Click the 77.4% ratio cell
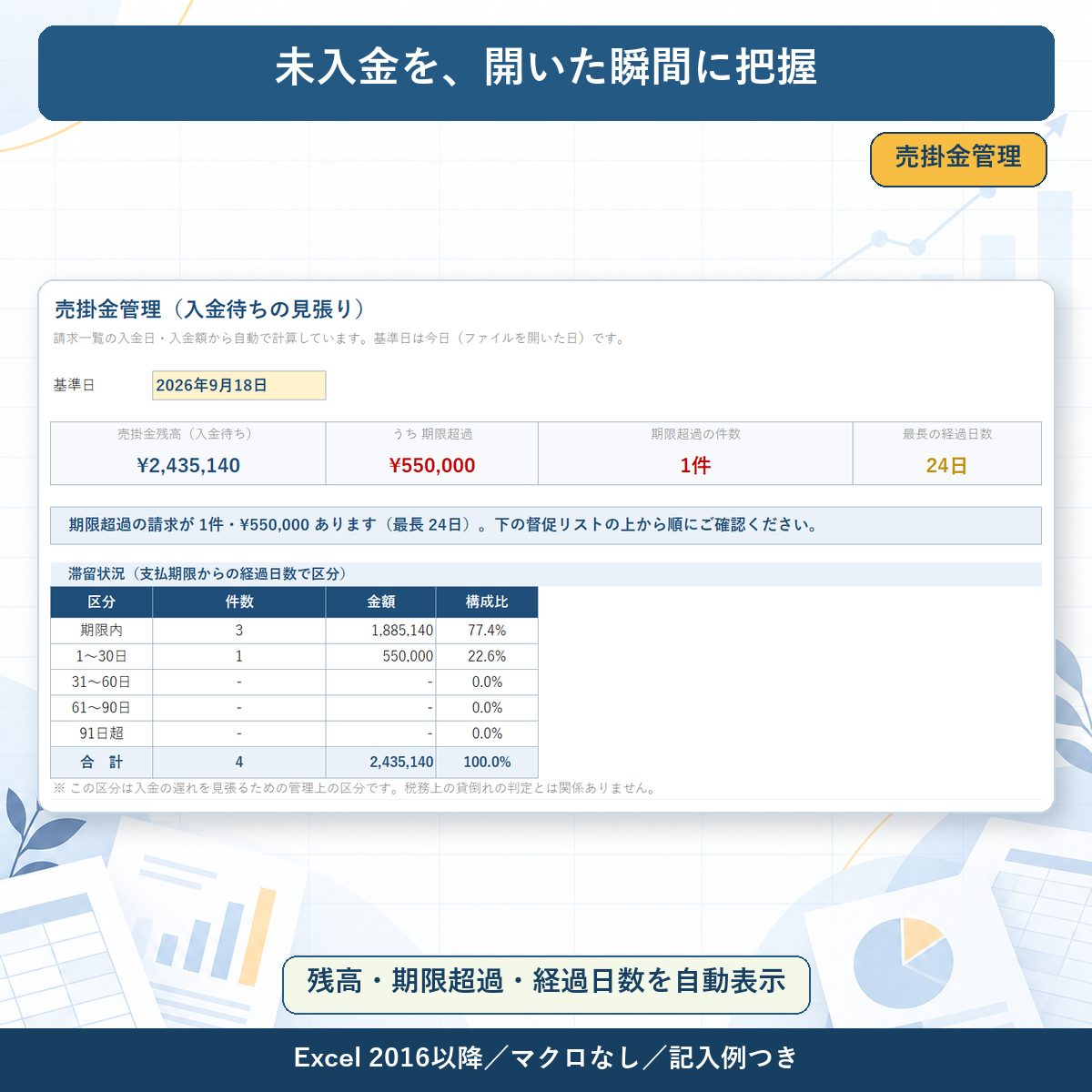The width and height of the screenshot is (1092, 1092). coord(487,630)
